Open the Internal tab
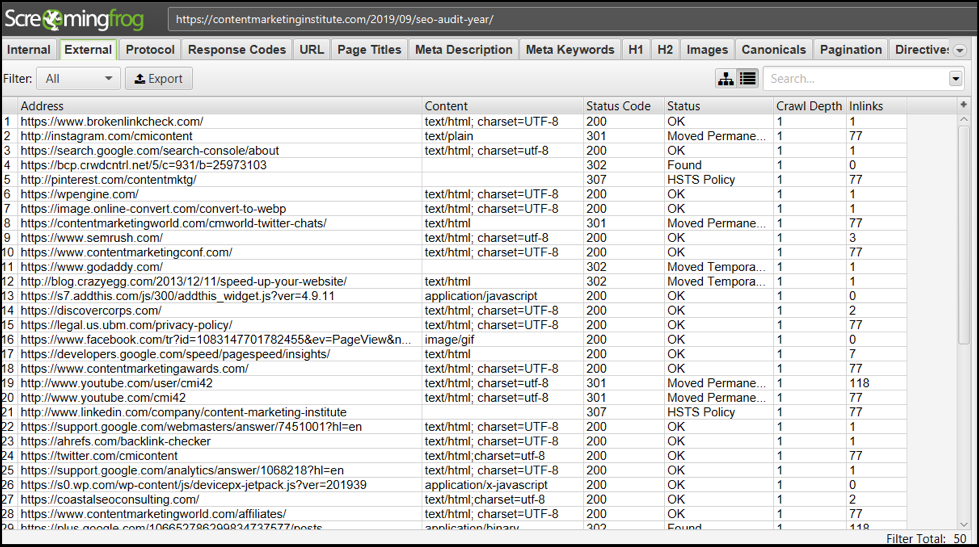The width and height of the screenshot is (979, 547). click(29, 49)
